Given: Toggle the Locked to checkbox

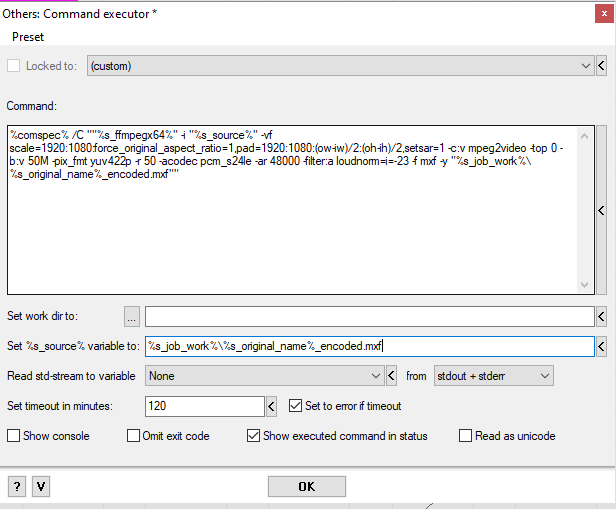Looking at the screenshot, I should point(13,66).
